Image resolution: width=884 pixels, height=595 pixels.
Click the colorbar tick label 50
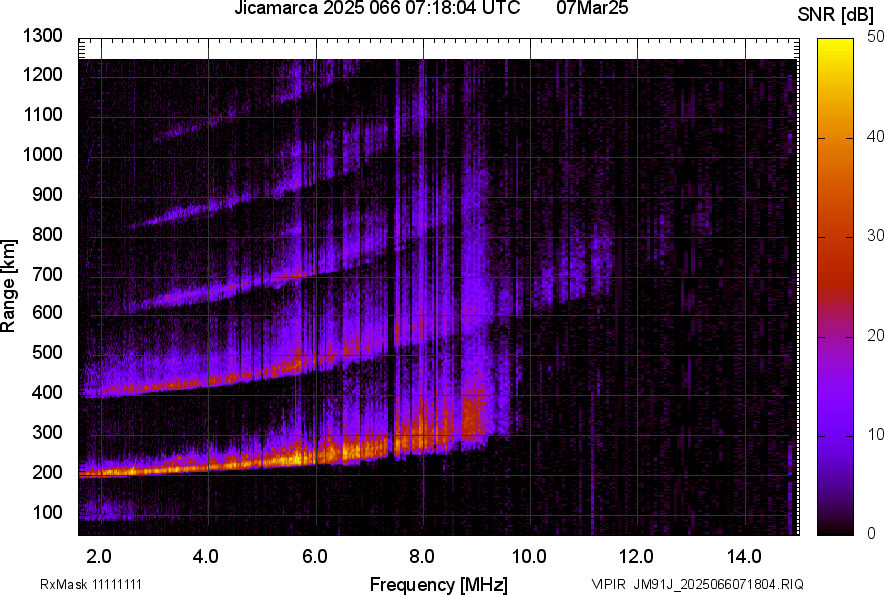pyautogui.click(x=876, y=37)
